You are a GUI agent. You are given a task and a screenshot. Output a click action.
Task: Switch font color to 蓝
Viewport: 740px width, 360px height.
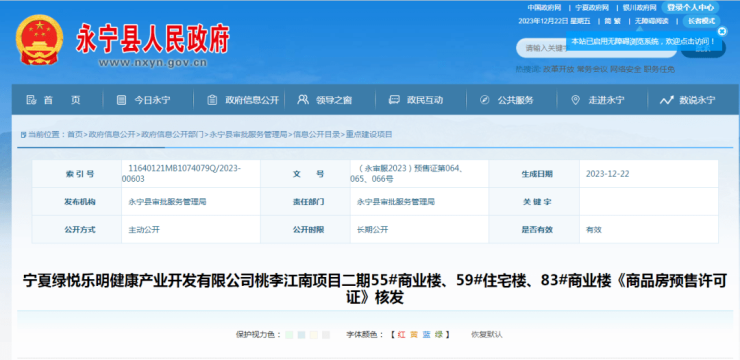[426, 335]
